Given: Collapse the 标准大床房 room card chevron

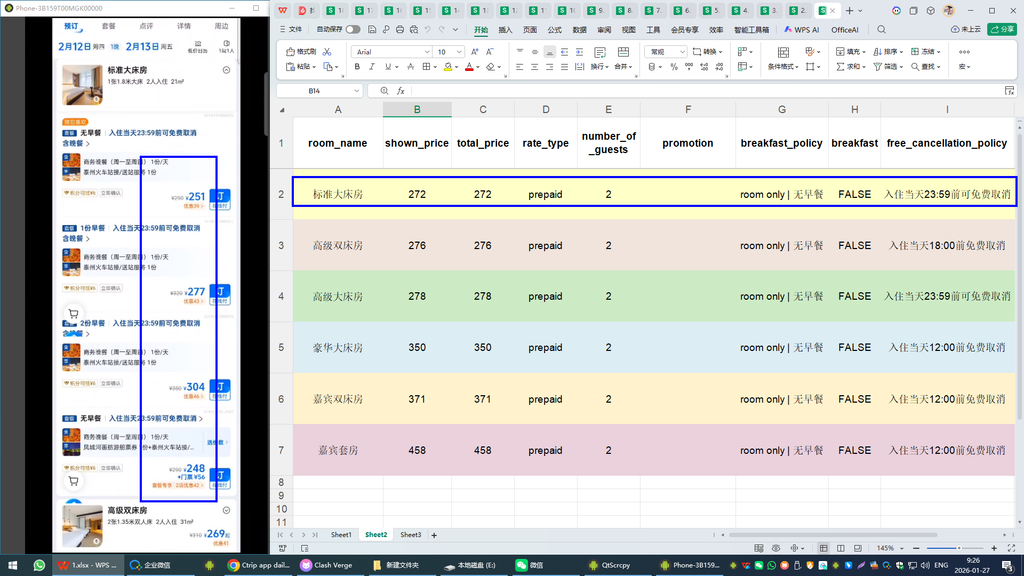Looking at the screenshot, I should click(226, 70).
